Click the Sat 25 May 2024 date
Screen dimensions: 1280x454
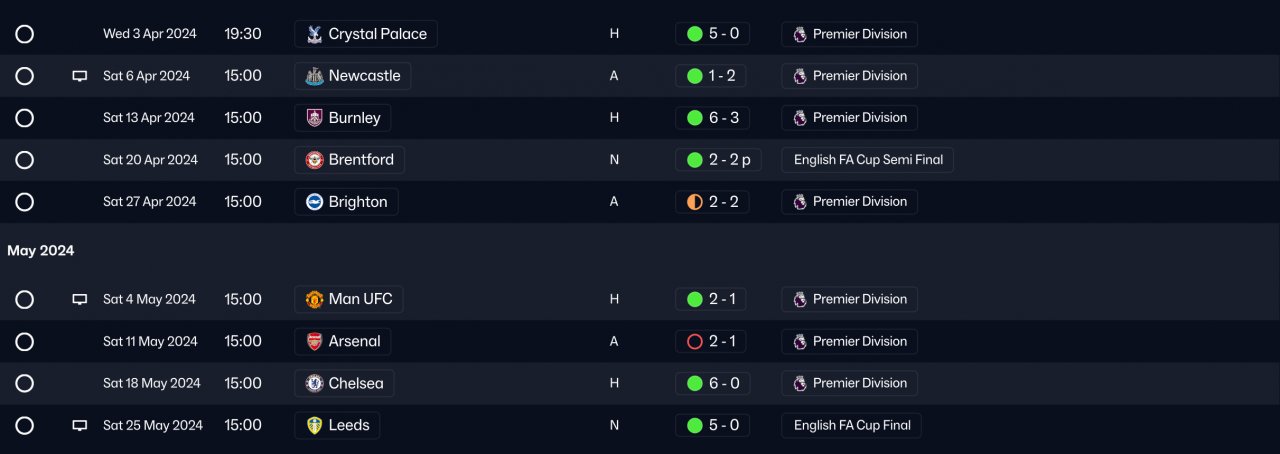coord(152,425)
